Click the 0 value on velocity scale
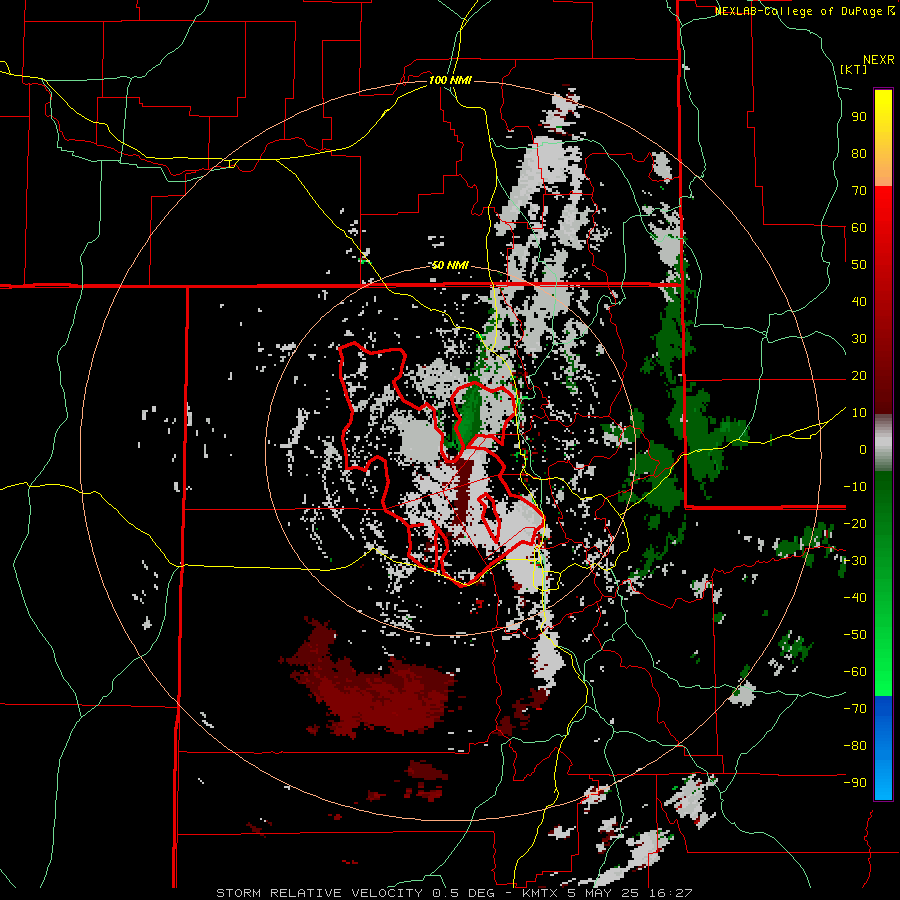 point(863,450)
